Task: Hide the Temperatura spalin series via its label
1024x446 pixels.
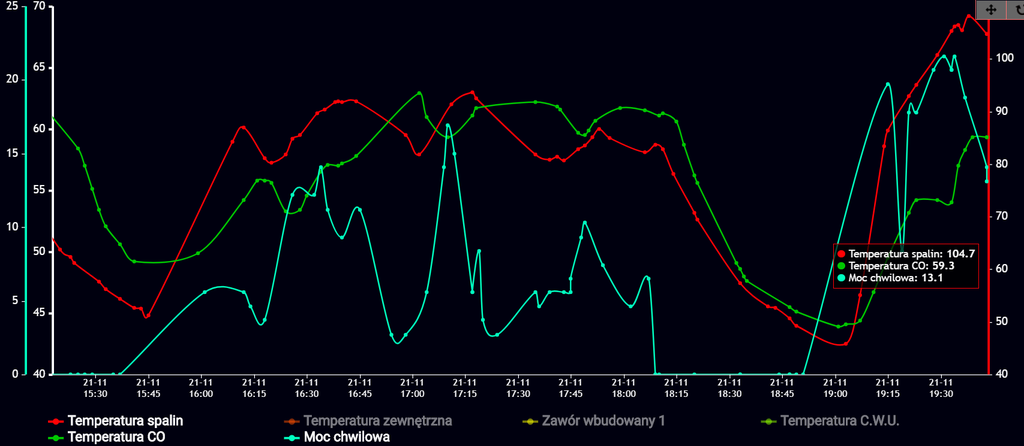Action: [x=125, y=421]
